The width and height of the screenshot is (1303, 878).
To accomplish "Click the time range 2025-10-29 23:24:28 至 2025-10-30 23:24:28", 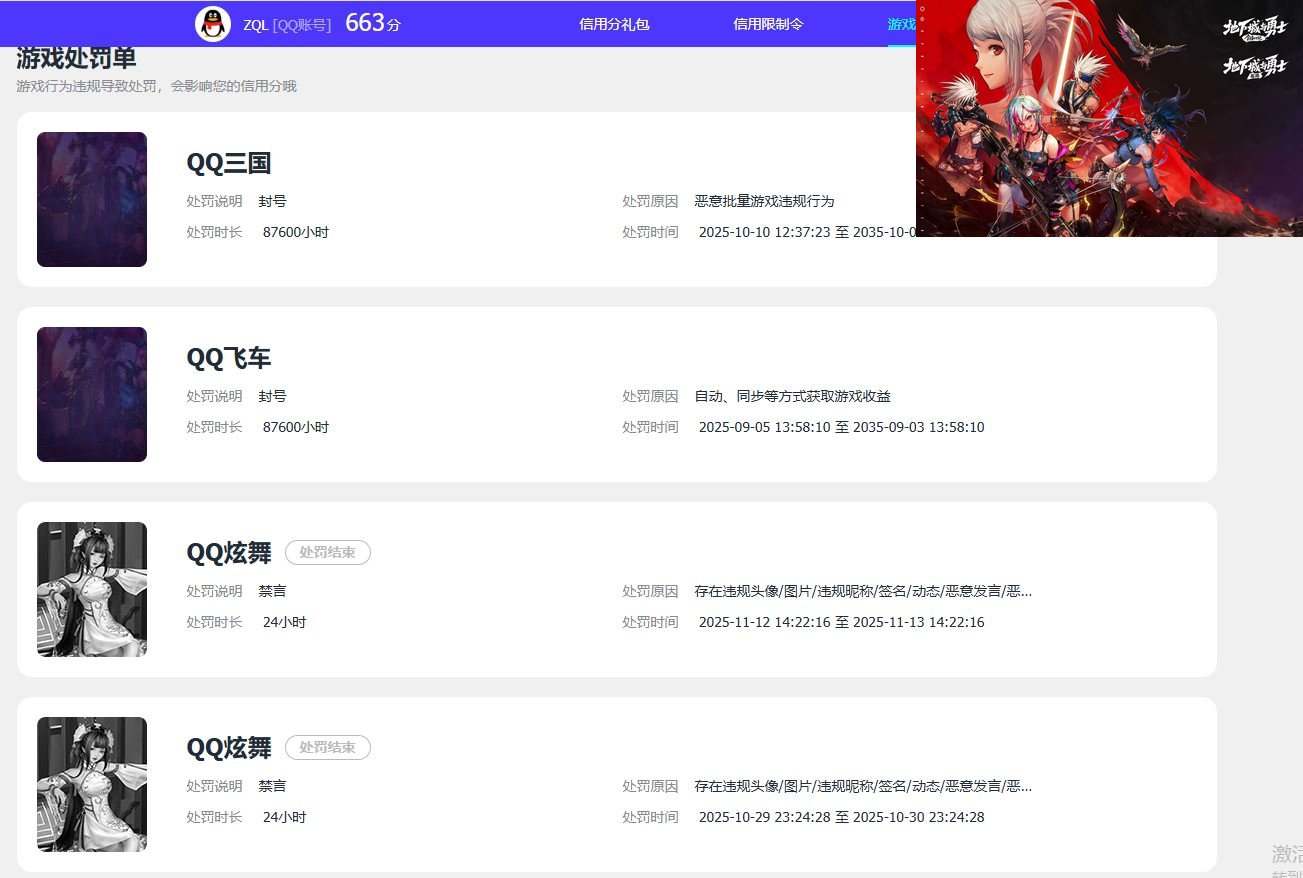I will click(841, 817).
